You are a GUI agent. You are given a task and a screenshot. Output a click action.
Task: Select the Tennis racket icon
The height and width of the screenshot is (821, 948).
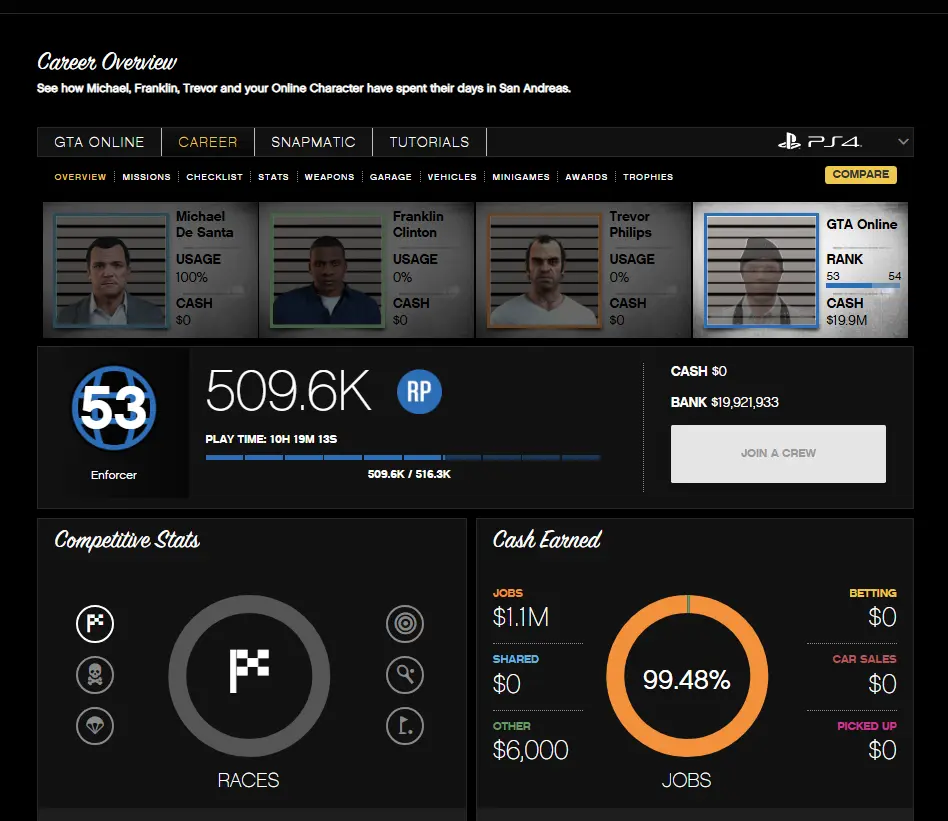(x=405, y=675)
